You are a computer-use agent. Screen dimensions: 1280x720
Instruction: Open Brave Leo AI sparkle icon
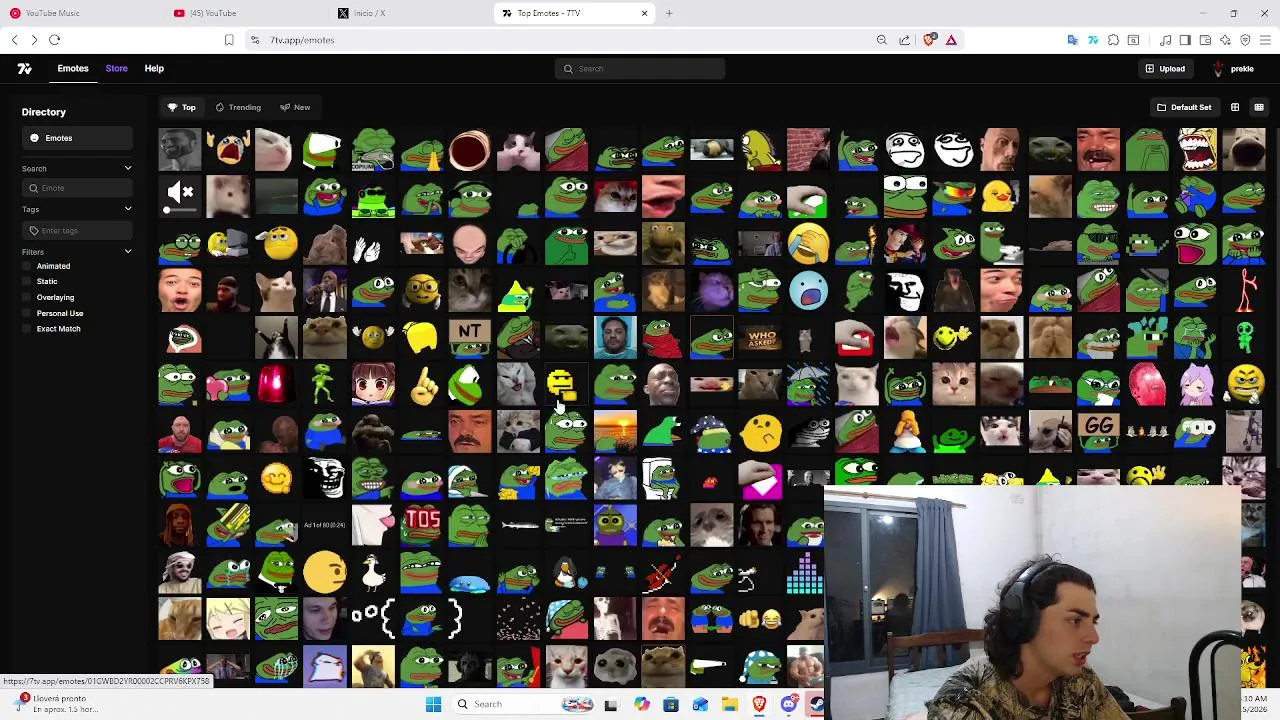click(1225, 40)
